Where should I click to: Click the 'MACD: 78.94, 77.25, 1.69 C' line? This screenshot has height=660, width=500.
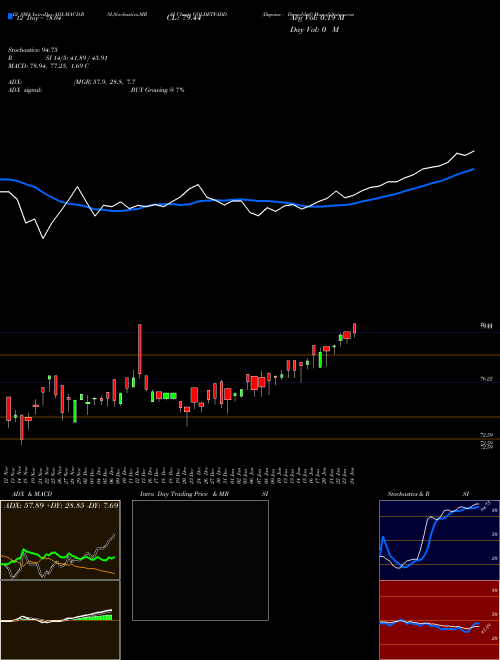[x=48, y=66]
